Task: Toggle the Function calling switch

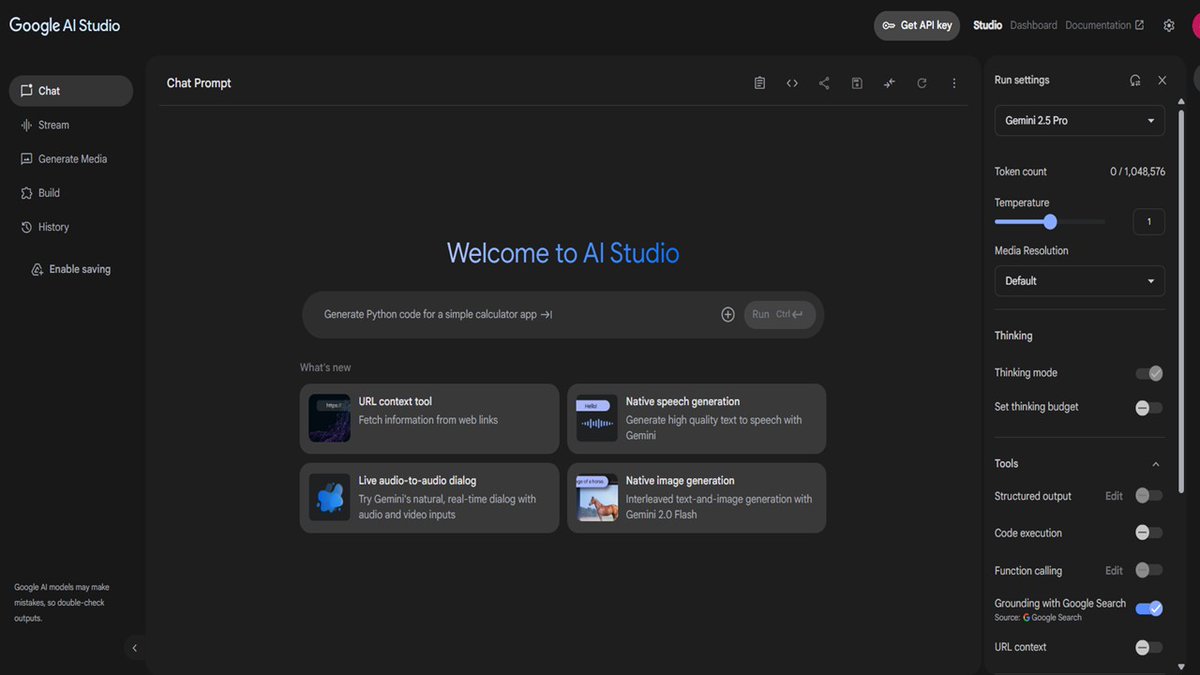Action: [1149, 570]
